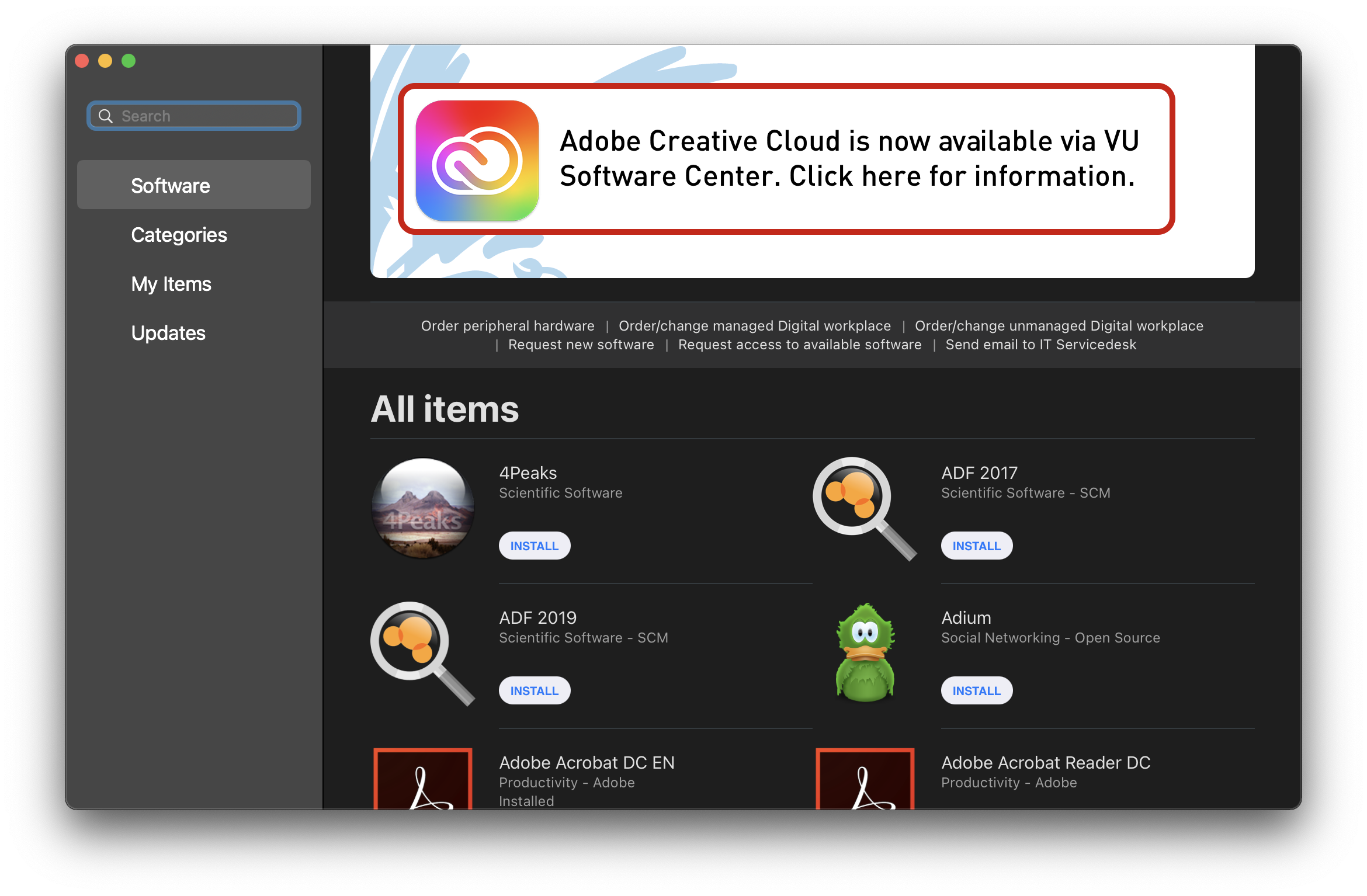This screenshot has width=1367, height=896.
Task: Install Adium
Action: (977, 690)
